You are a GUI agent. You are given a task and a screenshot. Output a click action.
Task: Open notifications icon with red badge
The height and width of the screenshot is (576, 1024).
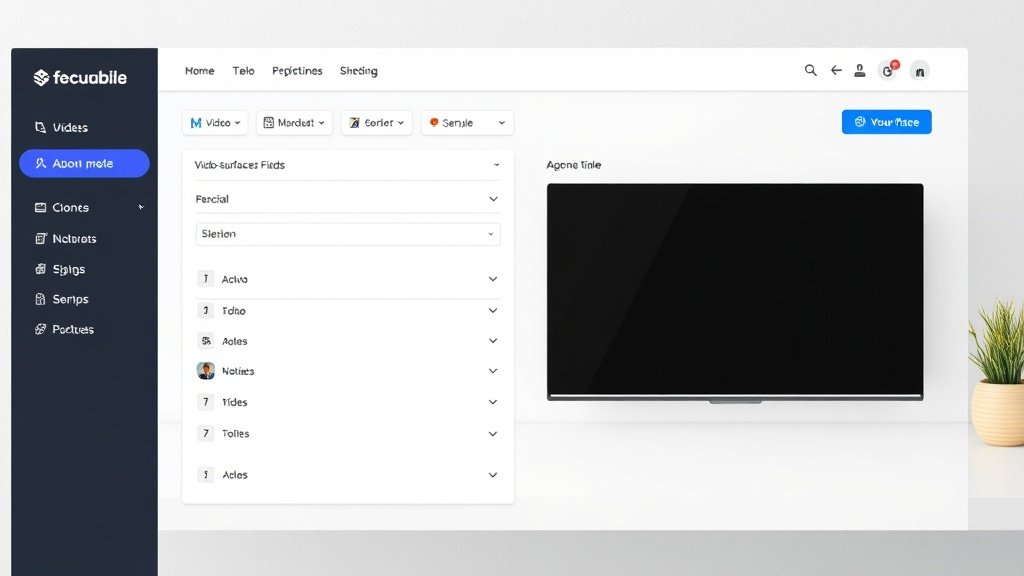(x=888, y=70)
